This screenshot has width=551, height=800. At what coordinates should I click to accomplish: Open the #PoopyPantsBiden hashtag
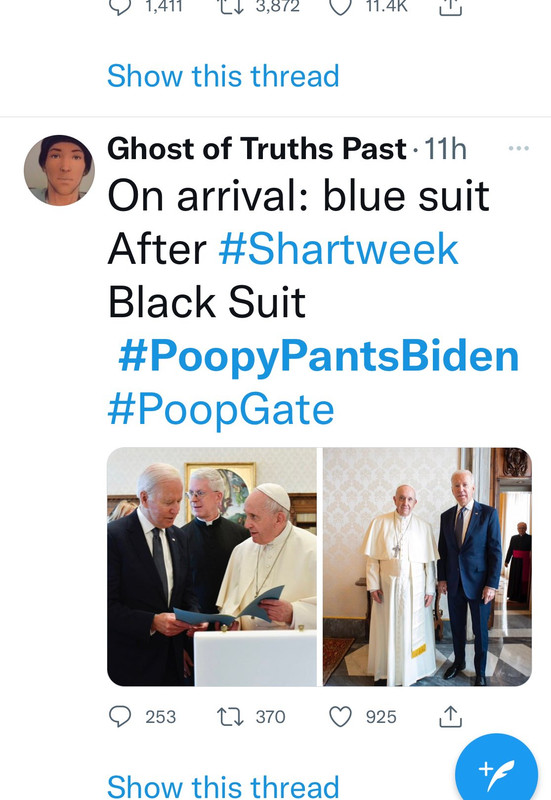pos(318,356)
